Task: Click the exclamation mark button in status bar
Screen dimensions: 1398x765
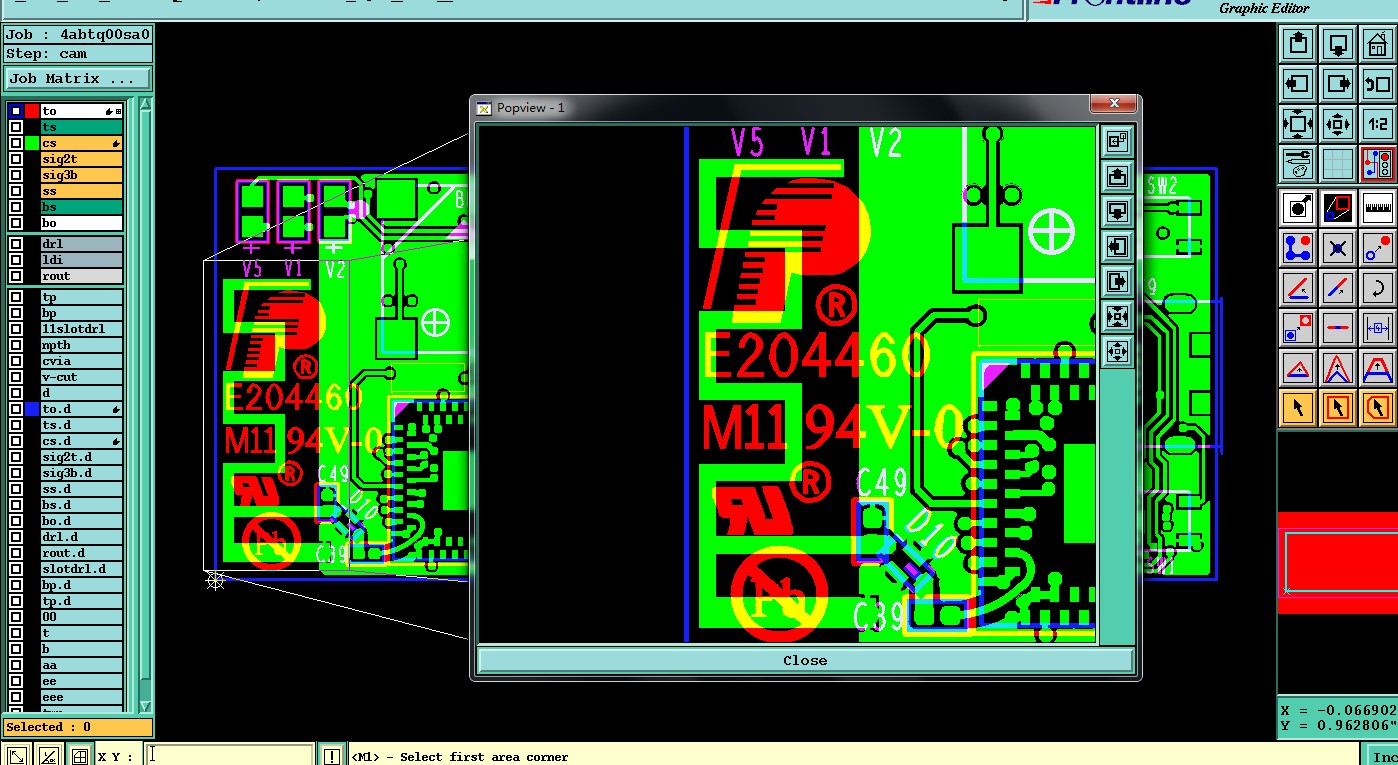Action: (x=332, y=756)
